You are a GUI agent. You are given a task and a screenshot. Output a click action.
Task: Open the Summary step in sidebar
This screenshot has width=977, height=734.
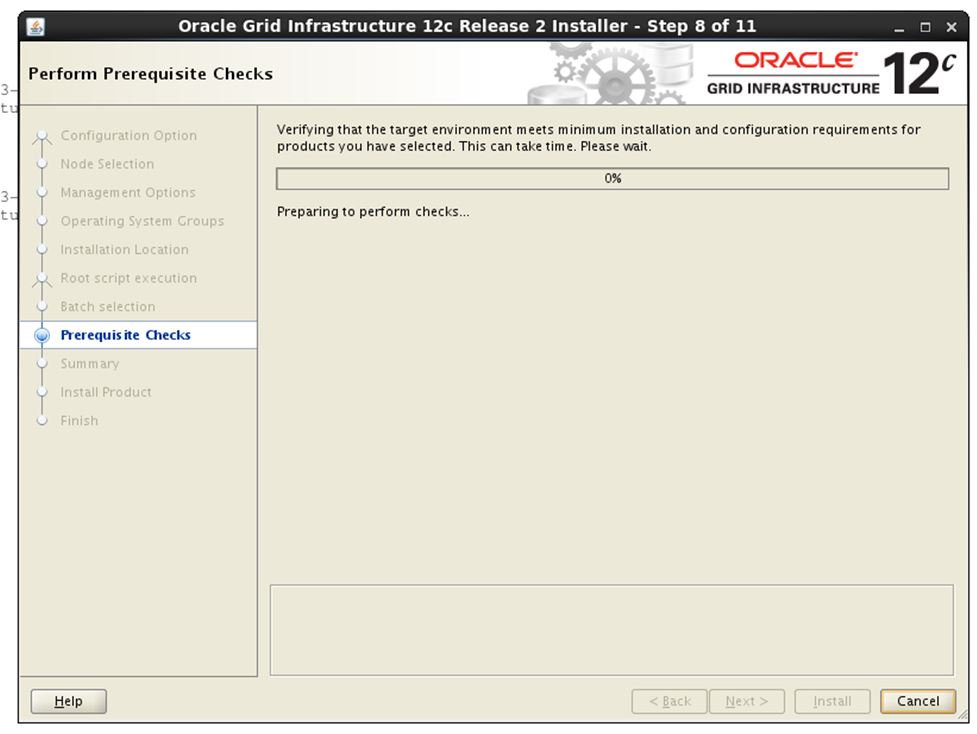tap(89, 364)
